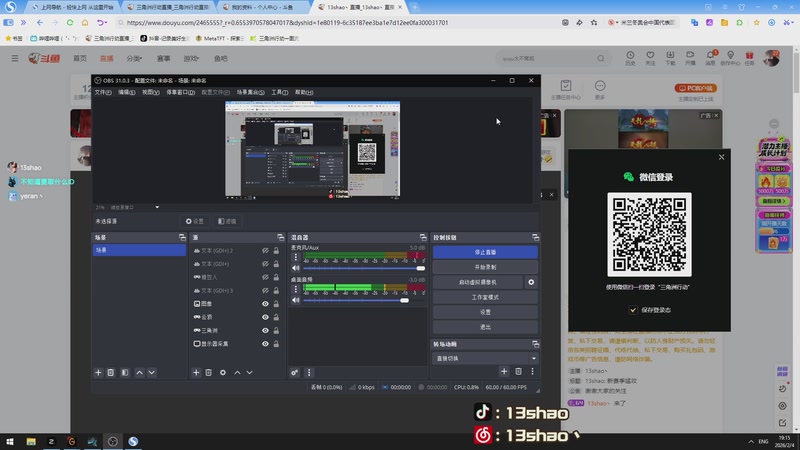Image resolution: width=800 pixels, height=450 pixels.
Task: Hide the 图像 source
Action: click(265, 304)
